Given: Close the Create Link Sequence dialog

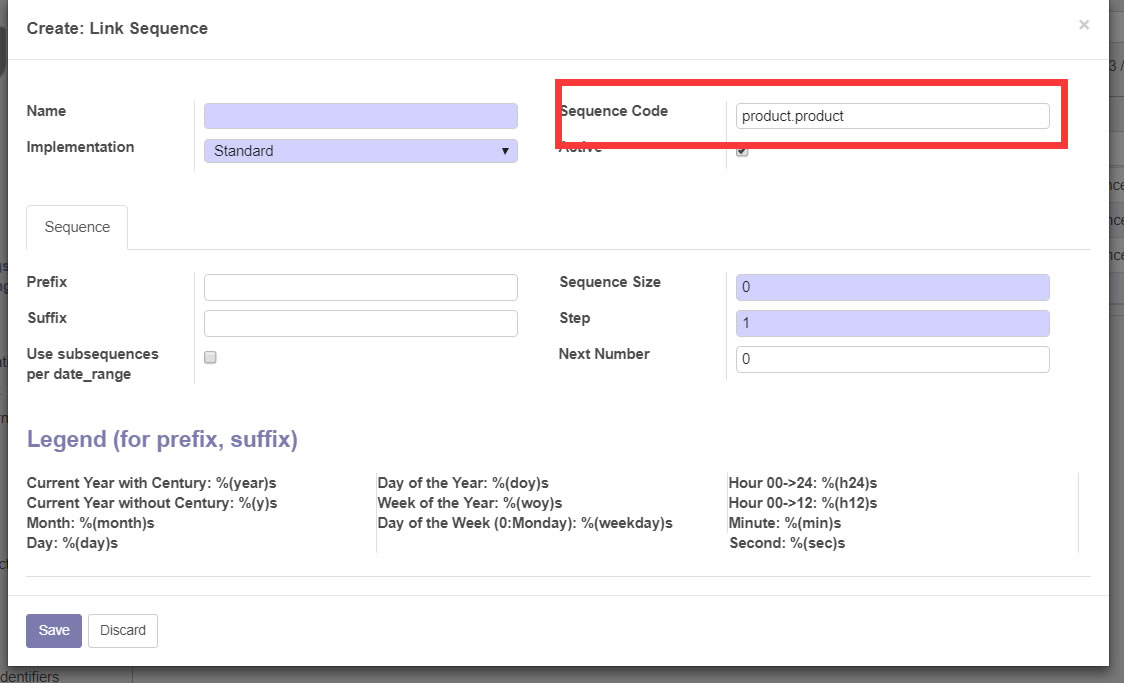Looking at the screenshot, I should [x=1083, y=26].
